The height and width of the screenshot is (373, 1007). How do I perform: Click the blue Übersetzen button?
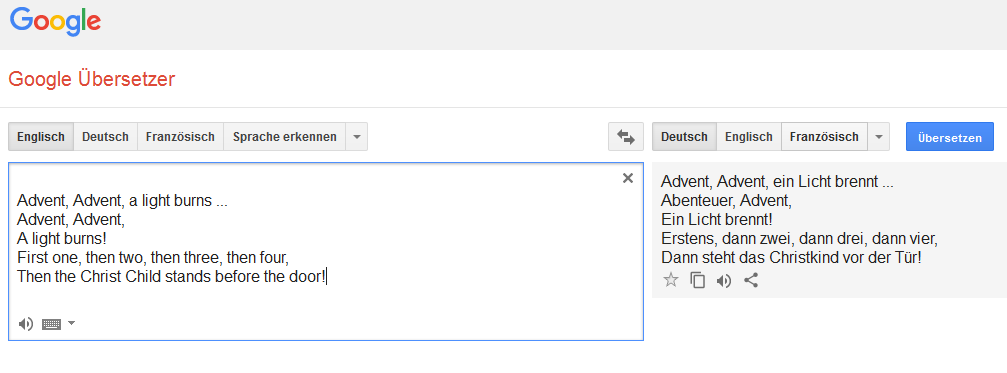click(x=950, y=137)
